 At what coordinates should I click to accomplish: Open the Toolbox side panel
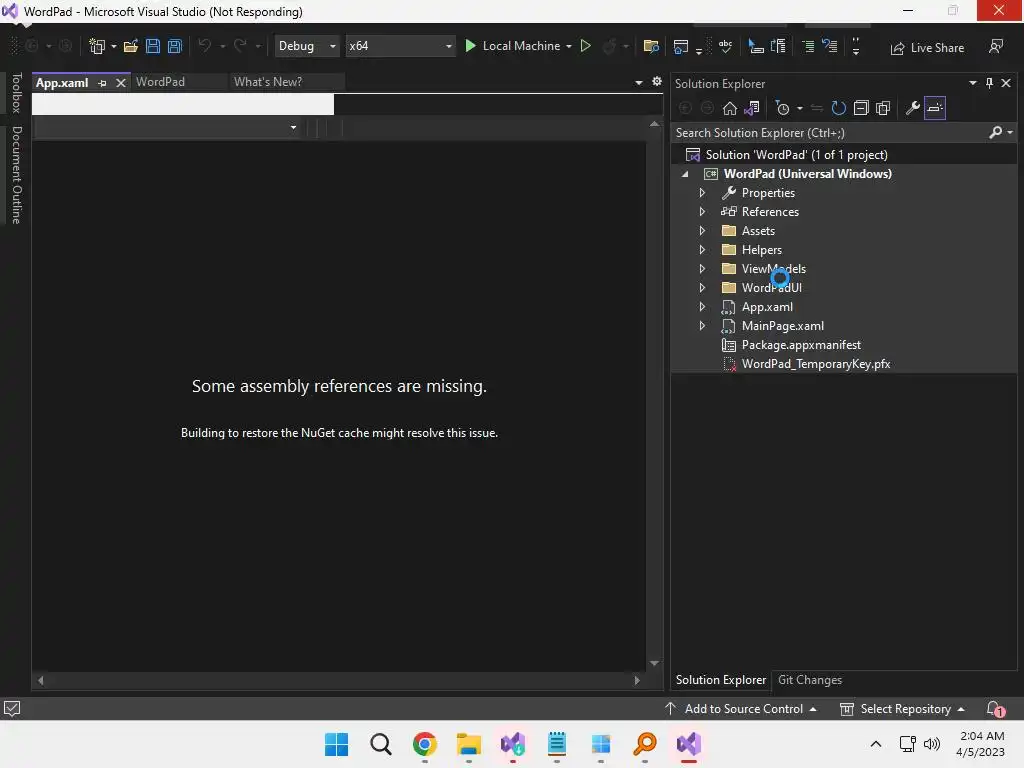click(x=17, y=93)
